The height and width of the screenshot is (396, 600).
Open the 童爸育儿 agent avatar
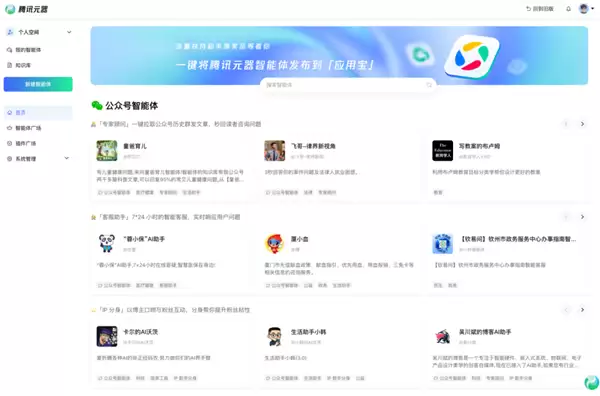(107, 151)
